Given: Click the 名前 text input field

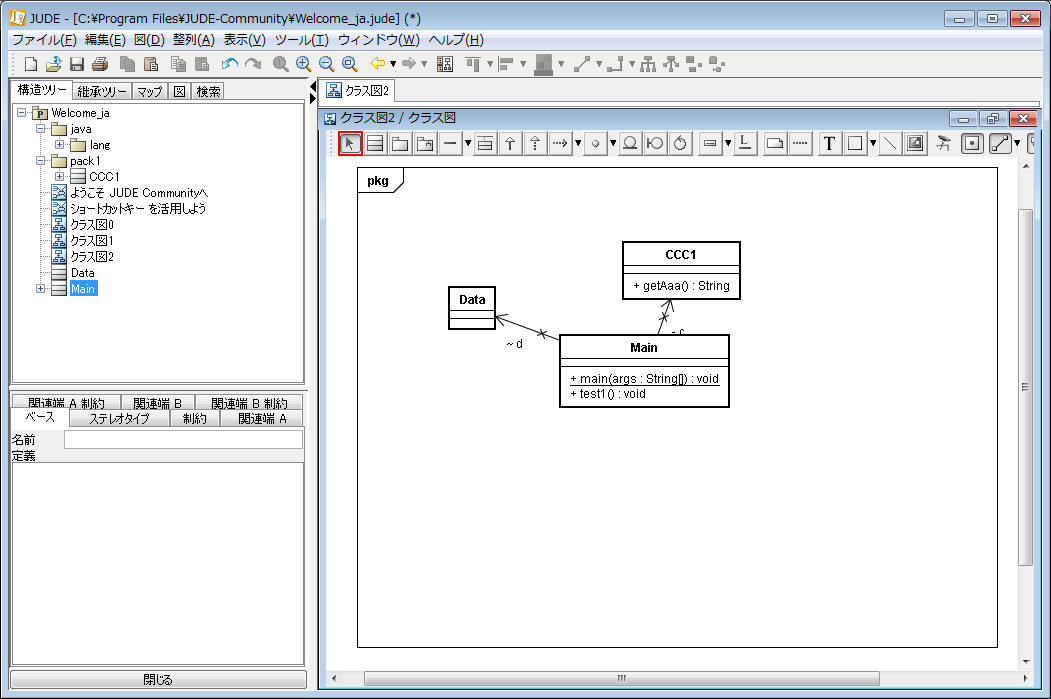Looking at the screenshot, I should [183, 440].
